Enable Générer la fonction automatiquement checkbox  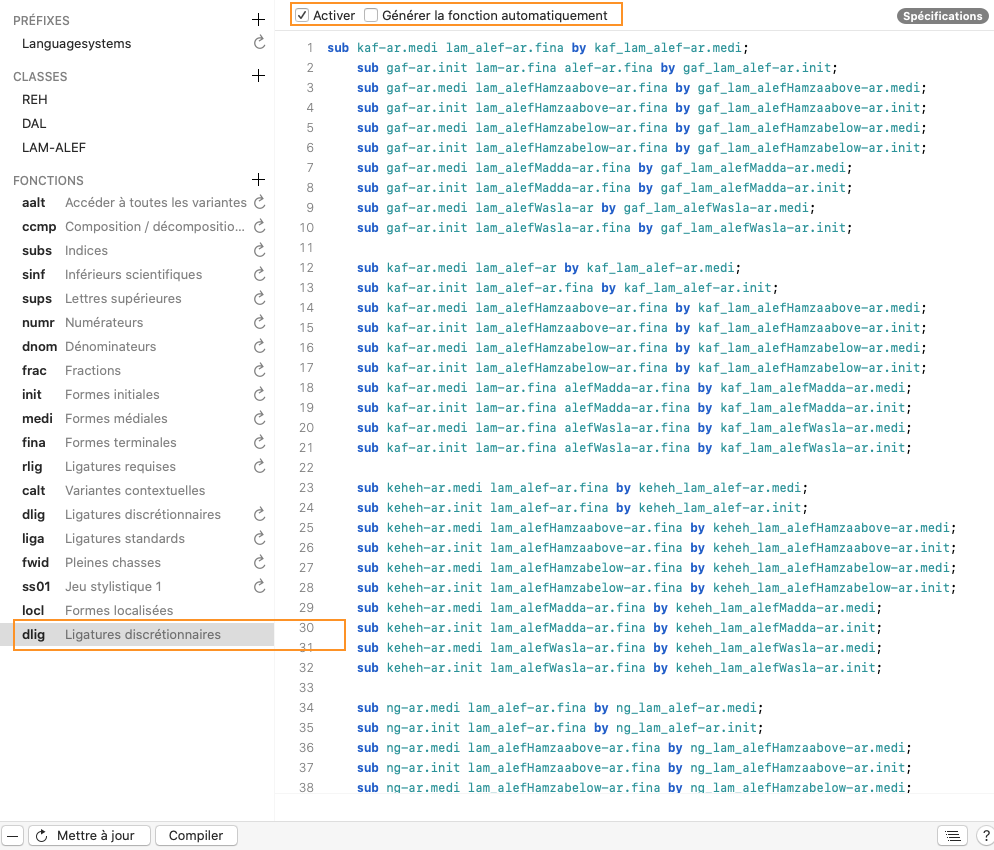[371, 15]
